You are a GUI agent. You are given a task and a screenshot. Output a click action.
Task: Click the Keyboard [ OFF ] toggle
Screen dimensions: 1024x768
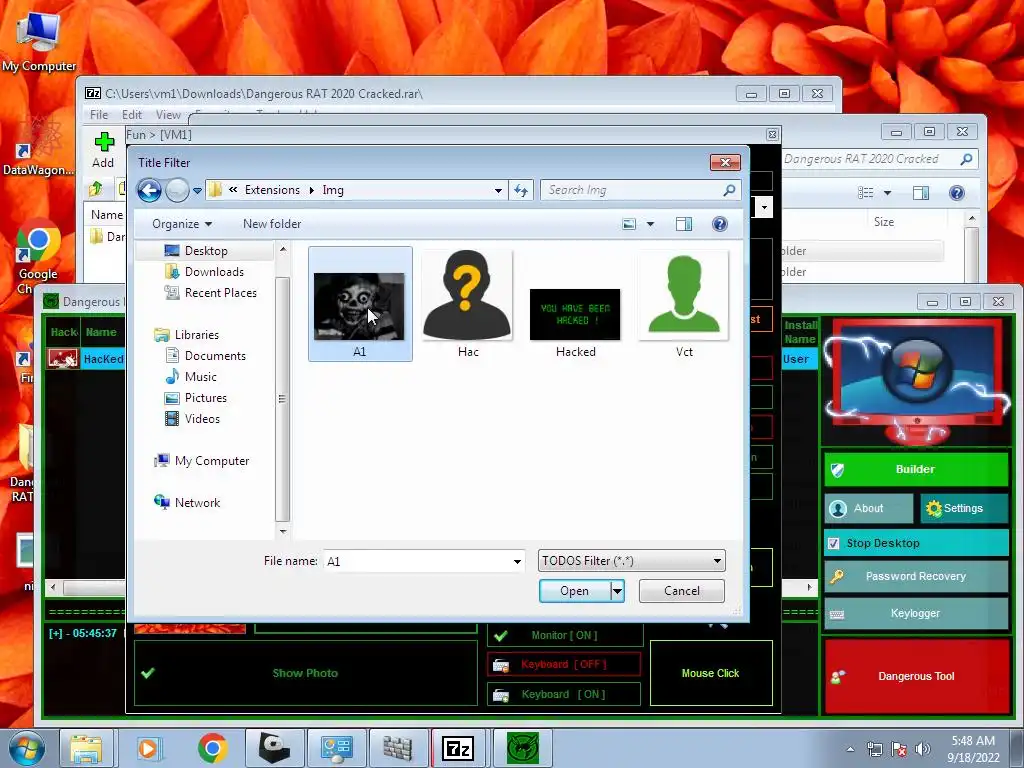[564, 665]
